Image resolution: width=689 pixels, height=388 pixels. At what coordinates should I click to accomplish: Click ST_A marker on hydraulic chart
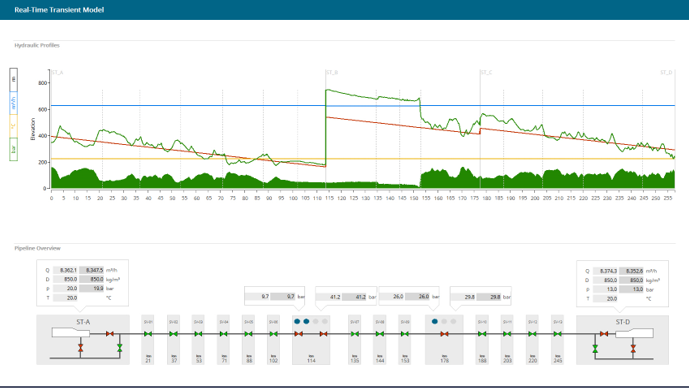58,73
